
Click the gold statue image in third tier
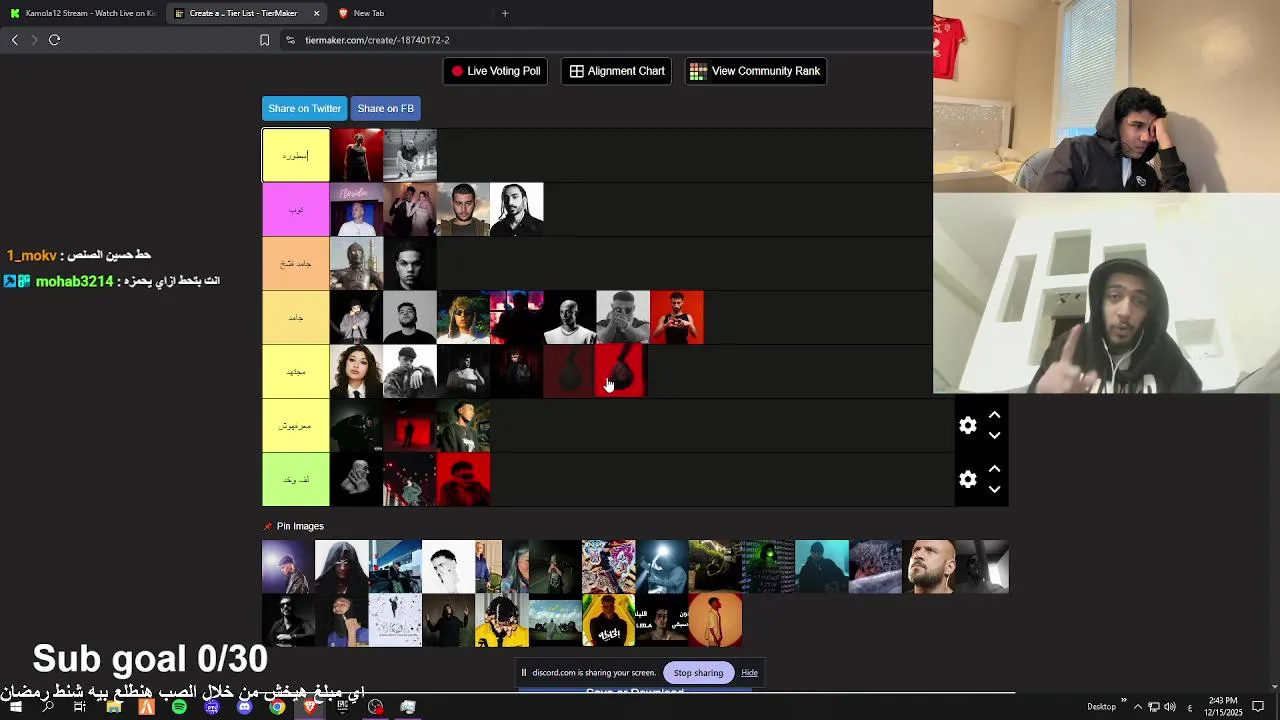point(357,264)
